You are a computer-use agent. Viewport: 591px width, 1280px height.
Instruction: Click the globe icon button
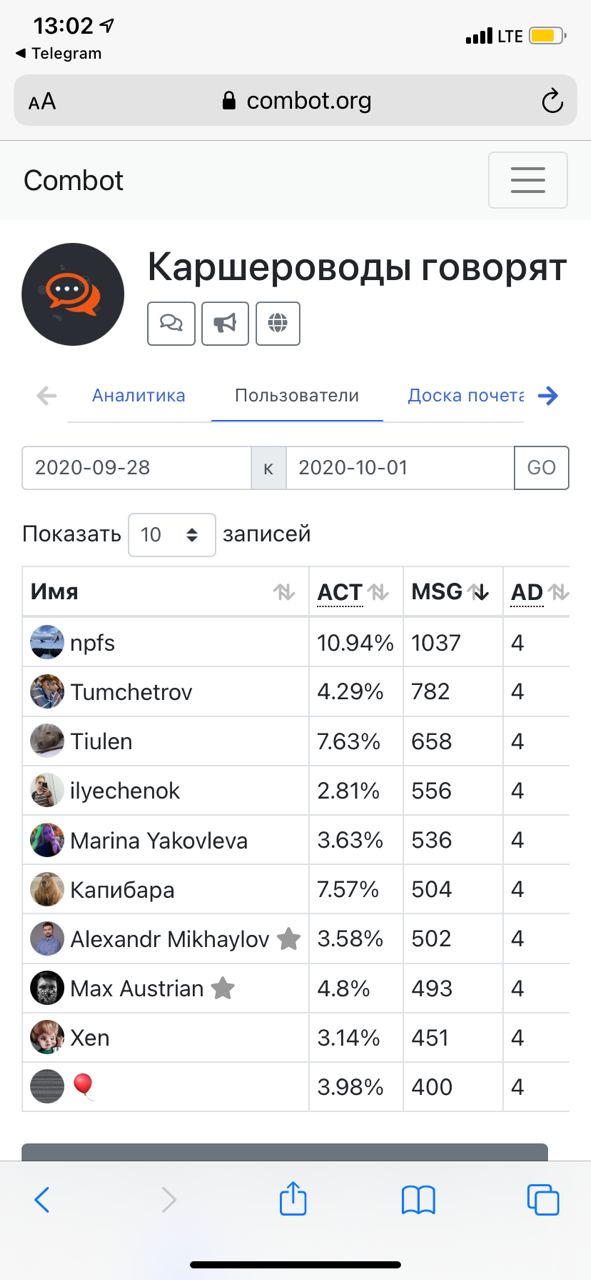[x=278, y=323]
